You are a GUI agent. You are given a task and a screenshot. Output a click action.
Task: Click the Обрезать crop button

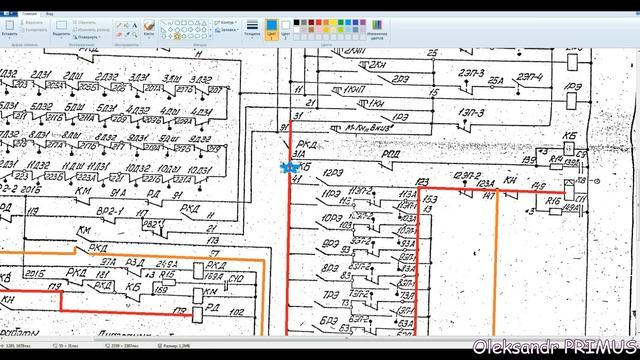[84, 22]
